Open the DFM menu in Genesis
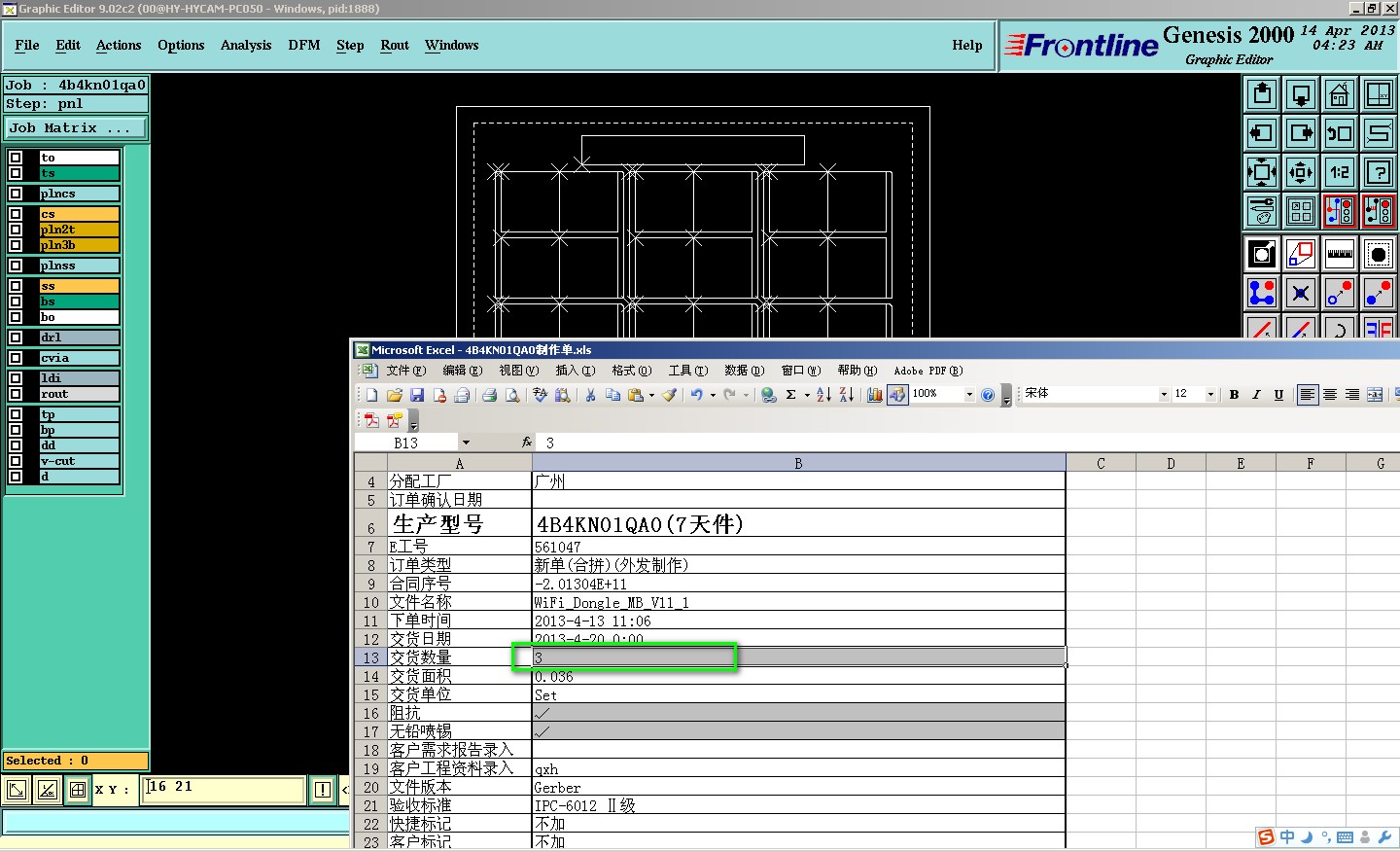1400x852 pixels. point(304,45)
